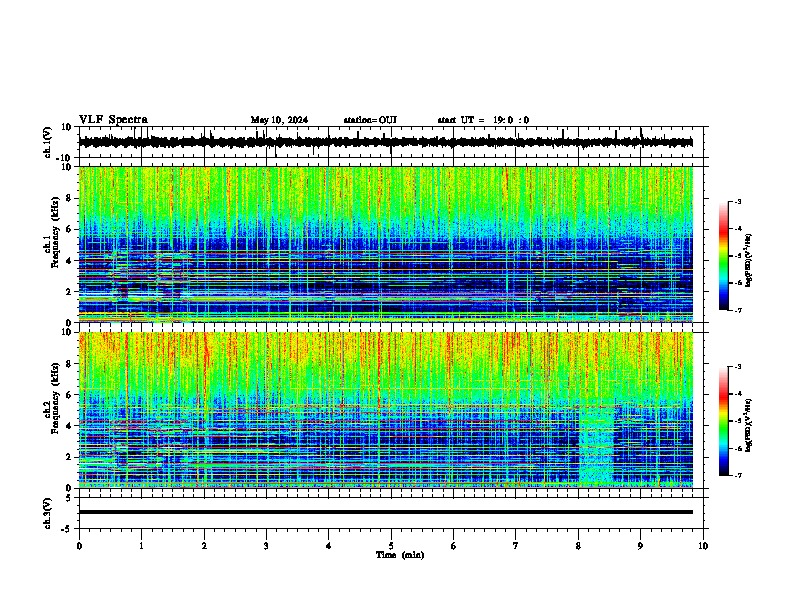This screenshot has height=612, width=792.
Task: Click the "-7" tick on ch.2 colorbar
Action: [738, 475]
